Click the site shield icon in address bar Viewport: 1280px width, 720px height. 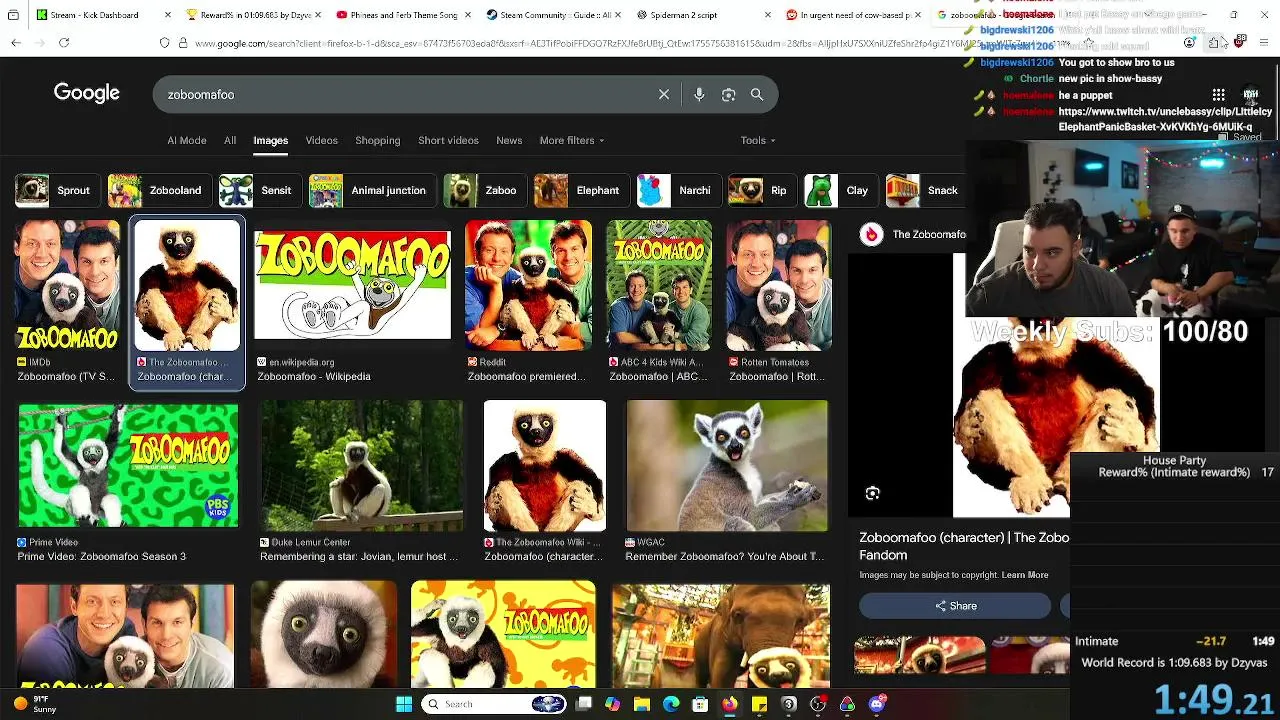(x=164, y=43)
